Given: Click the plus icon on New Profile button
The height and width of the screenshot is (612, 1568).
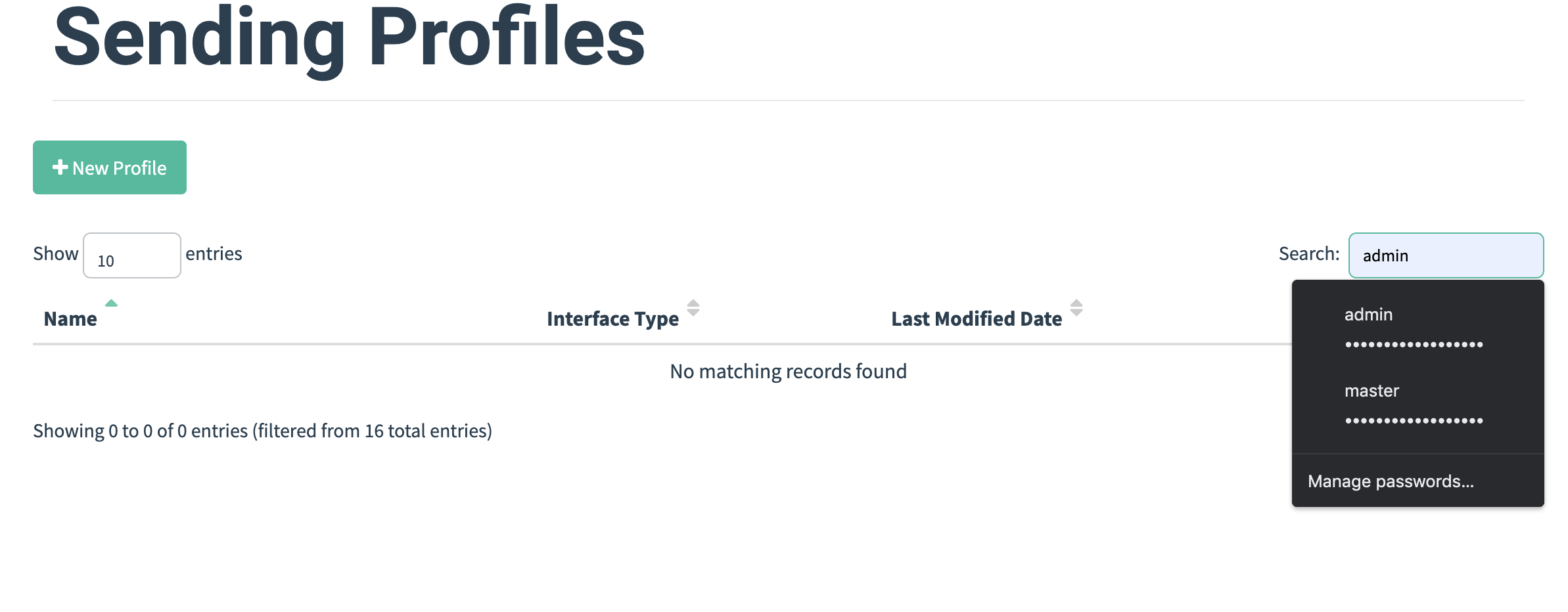Looking at the screenshot, I should coord(60,167).
